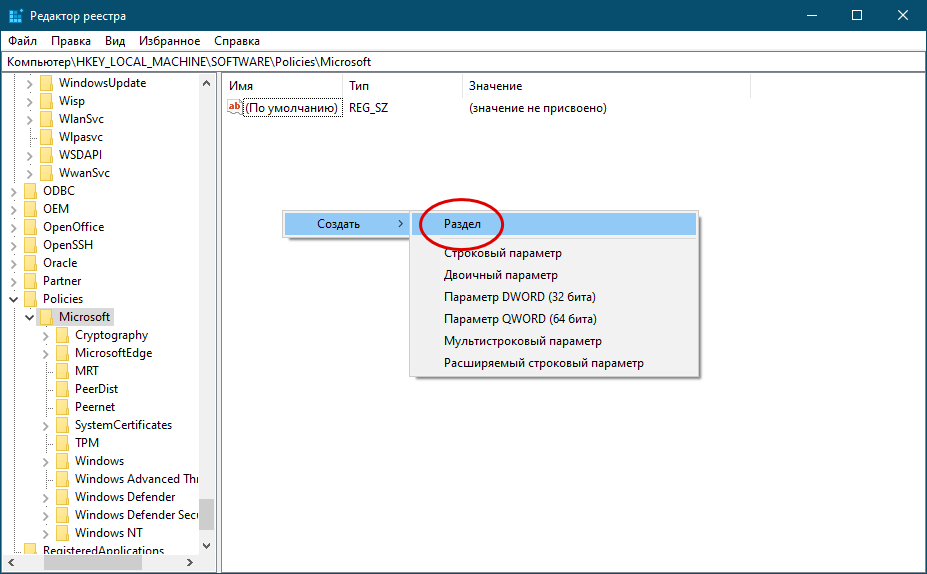Click tree horizontal scrollbar left arrow

point(11,562)
